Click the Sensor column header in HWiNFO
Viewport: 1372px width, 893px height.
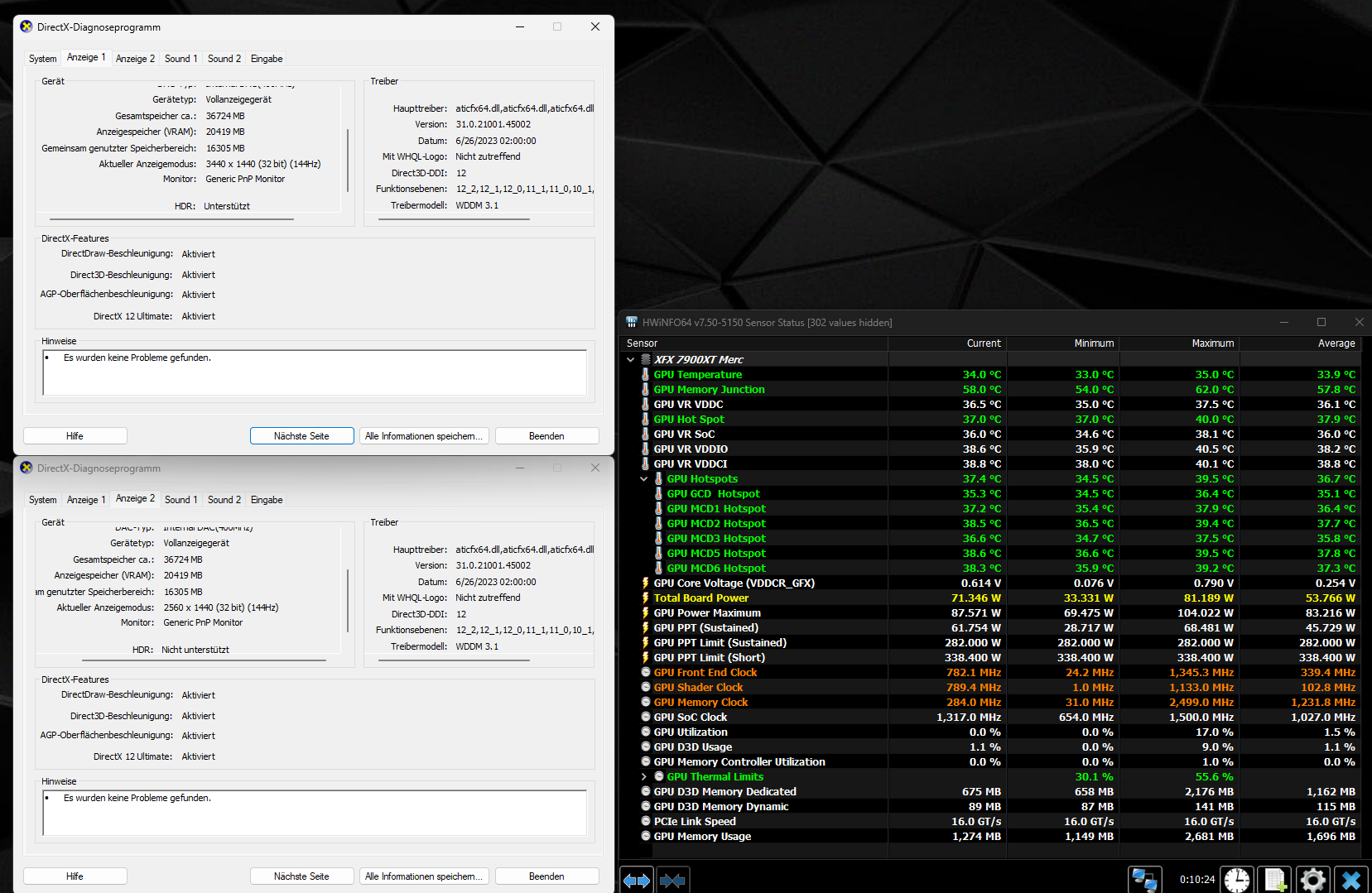pos(754,343)
